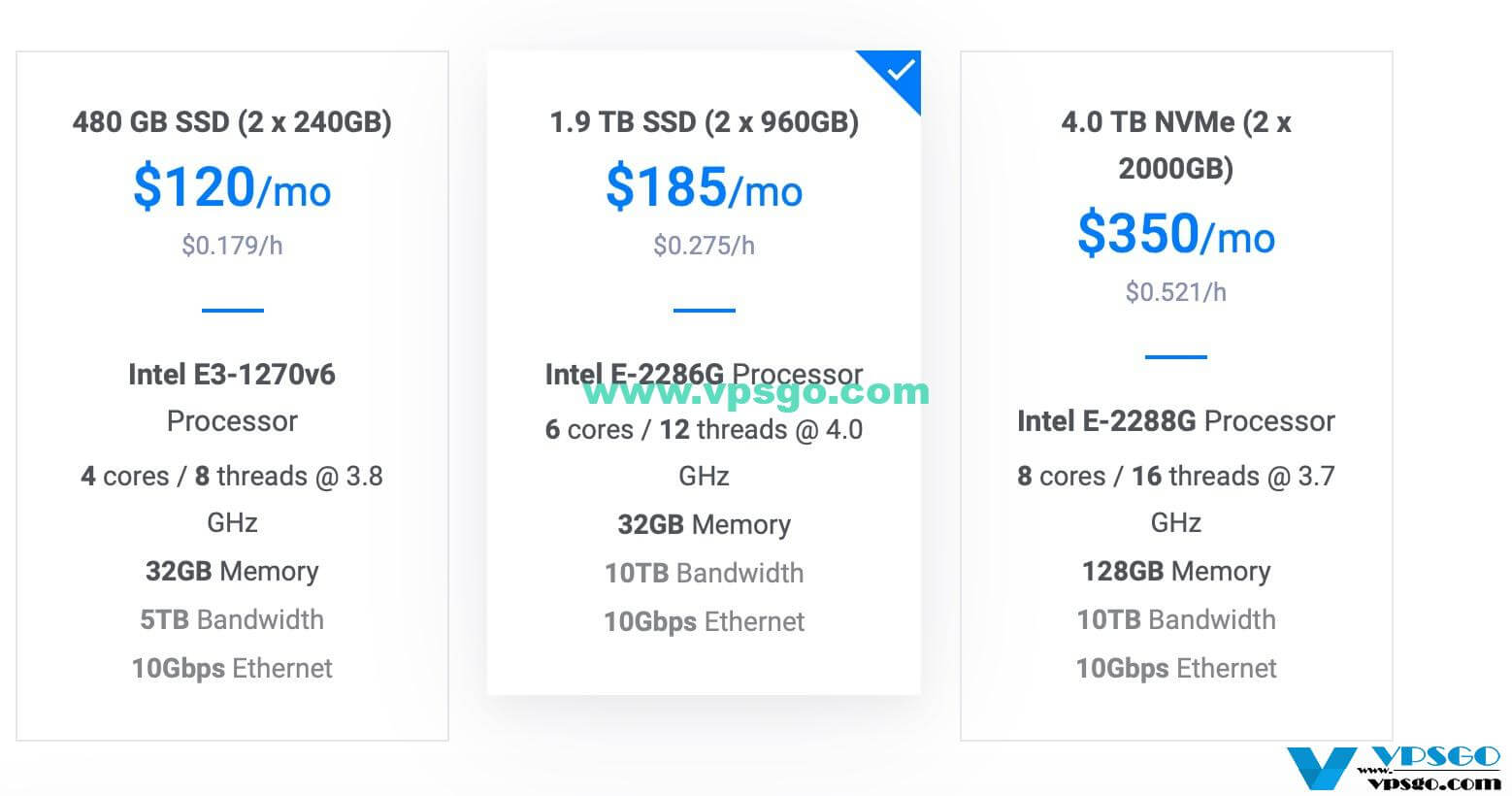1512x796 pixels.
Task: Click the Intel E3-1270v6 processor label
Action: point(232,397)
